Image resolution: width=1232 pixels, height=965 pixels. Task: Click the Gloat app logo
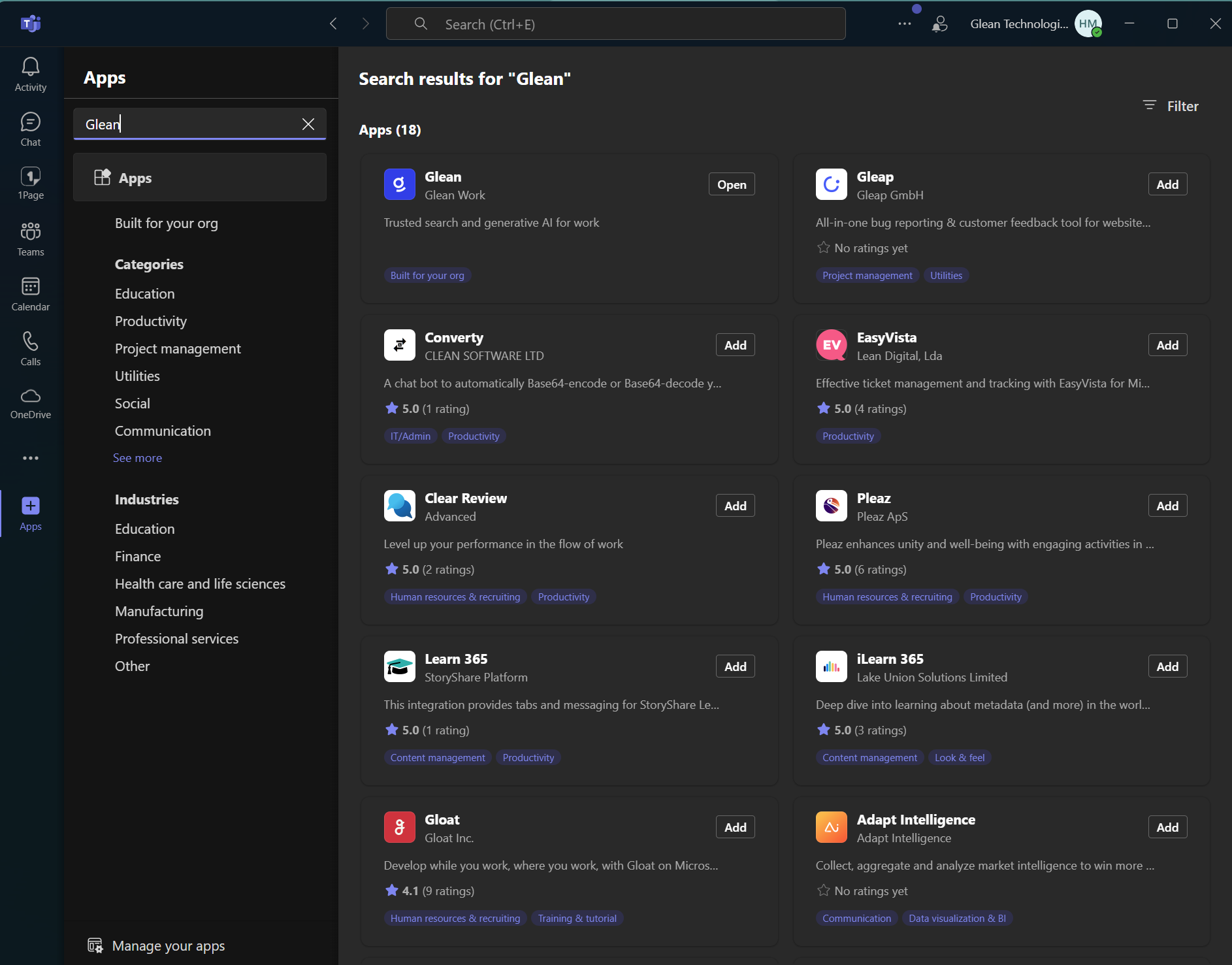coord(400,827)
